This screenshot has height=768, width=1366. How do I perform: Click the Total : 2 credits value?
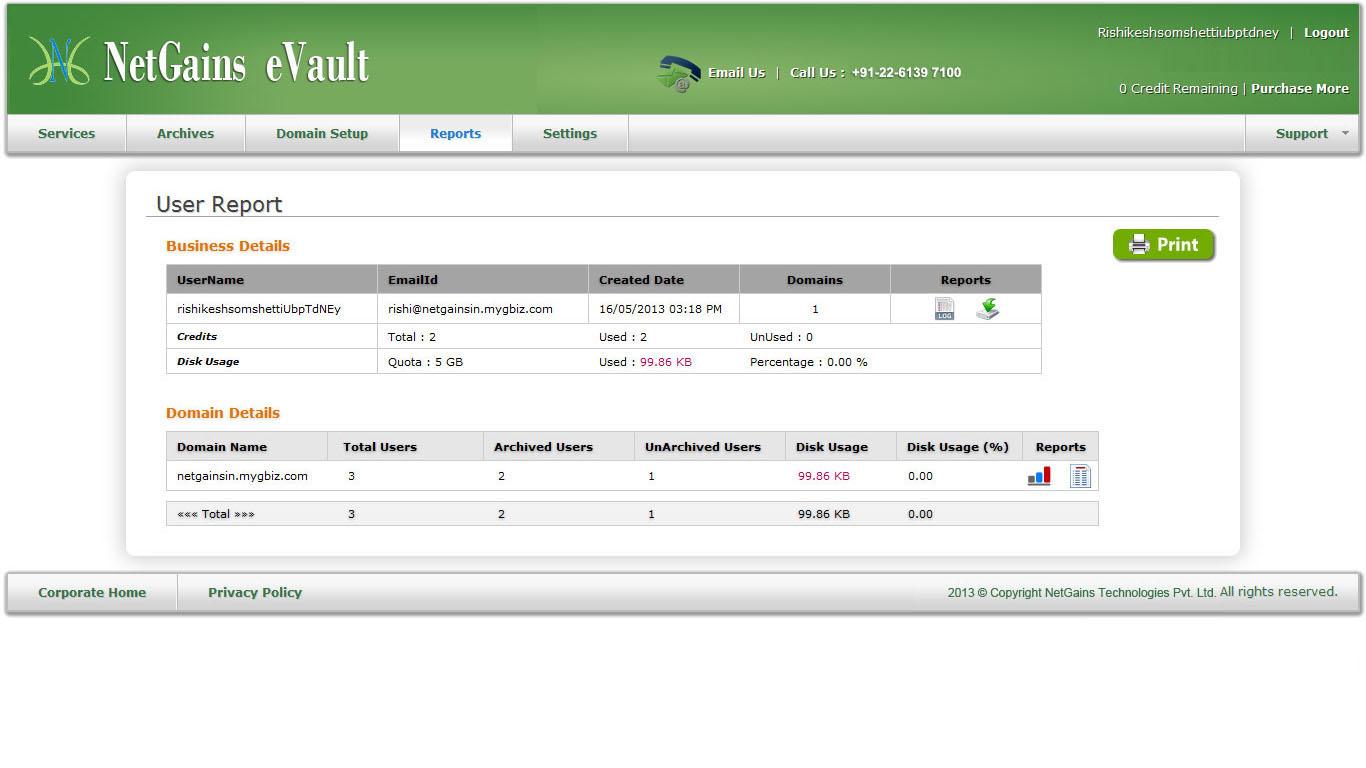[x=412, y=337]
